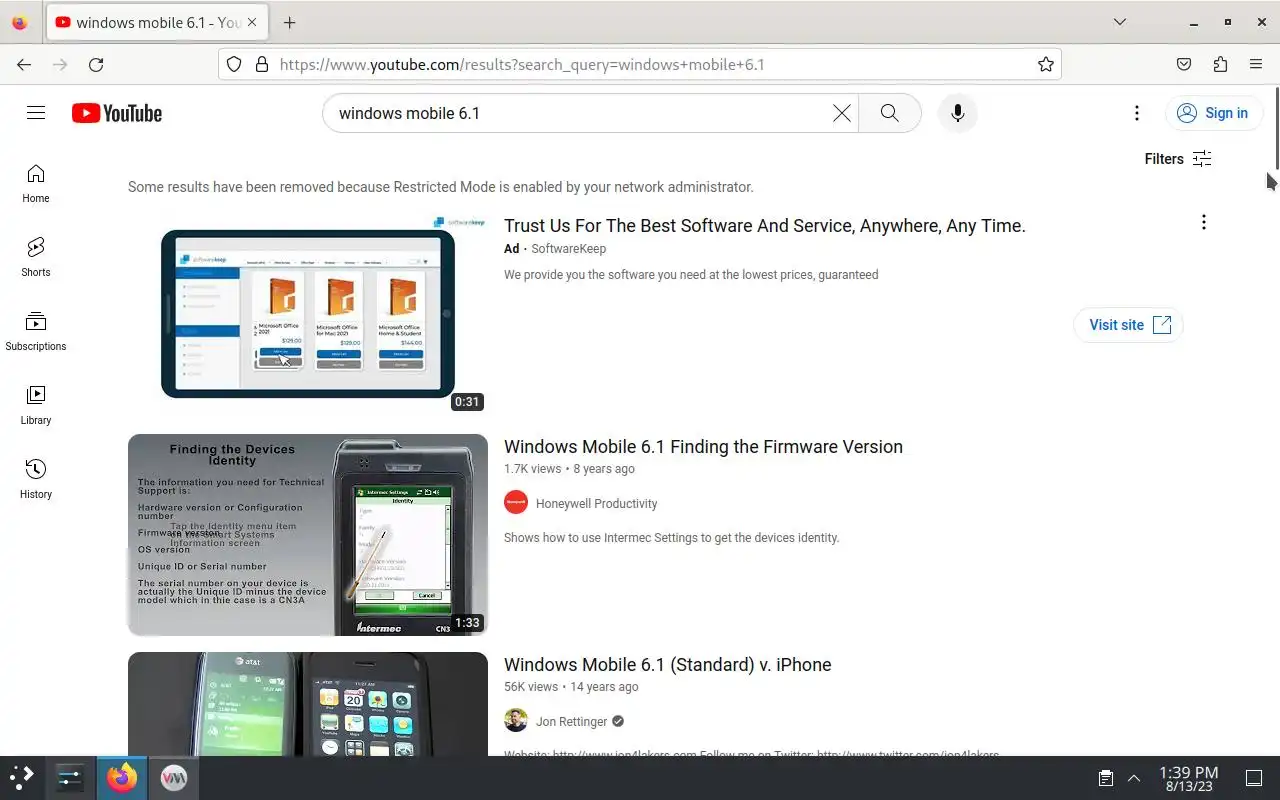
Task: Focus the Firefox URL address bar
Action: tap(640, 65)
